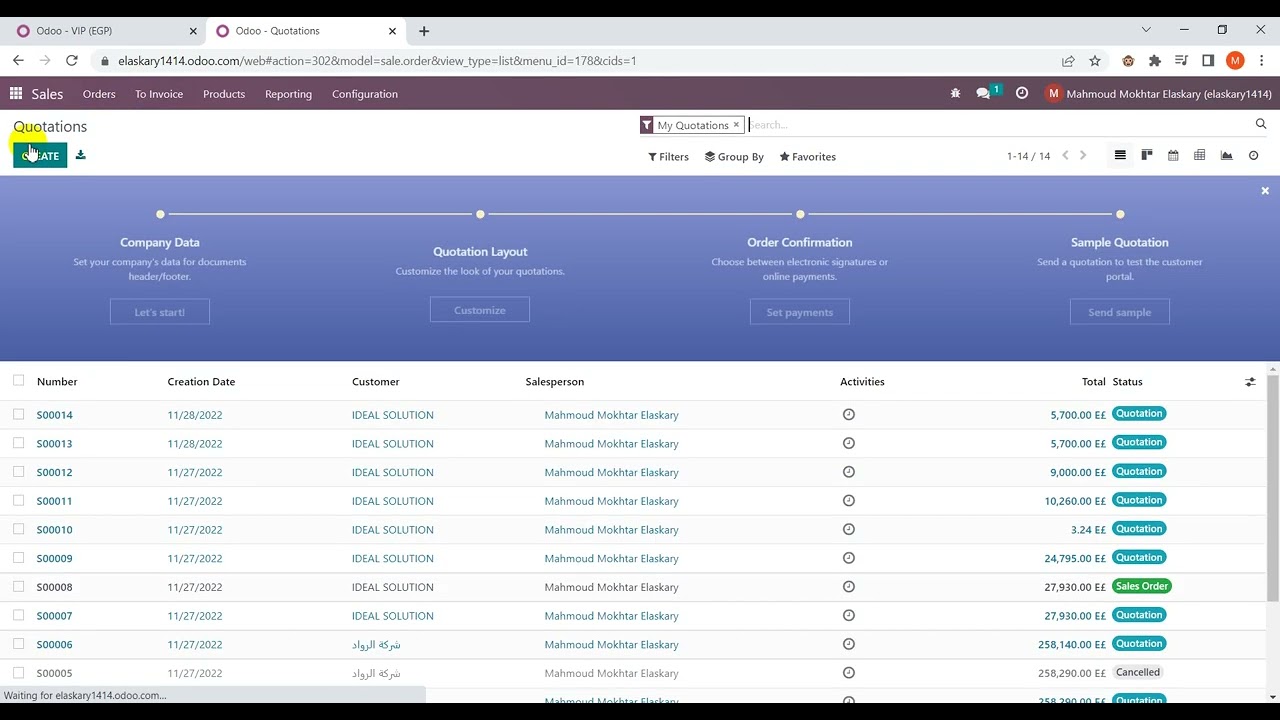Select the checkbox for S00009
This screenshot has height=720, width=1280.
click(18, 558)
